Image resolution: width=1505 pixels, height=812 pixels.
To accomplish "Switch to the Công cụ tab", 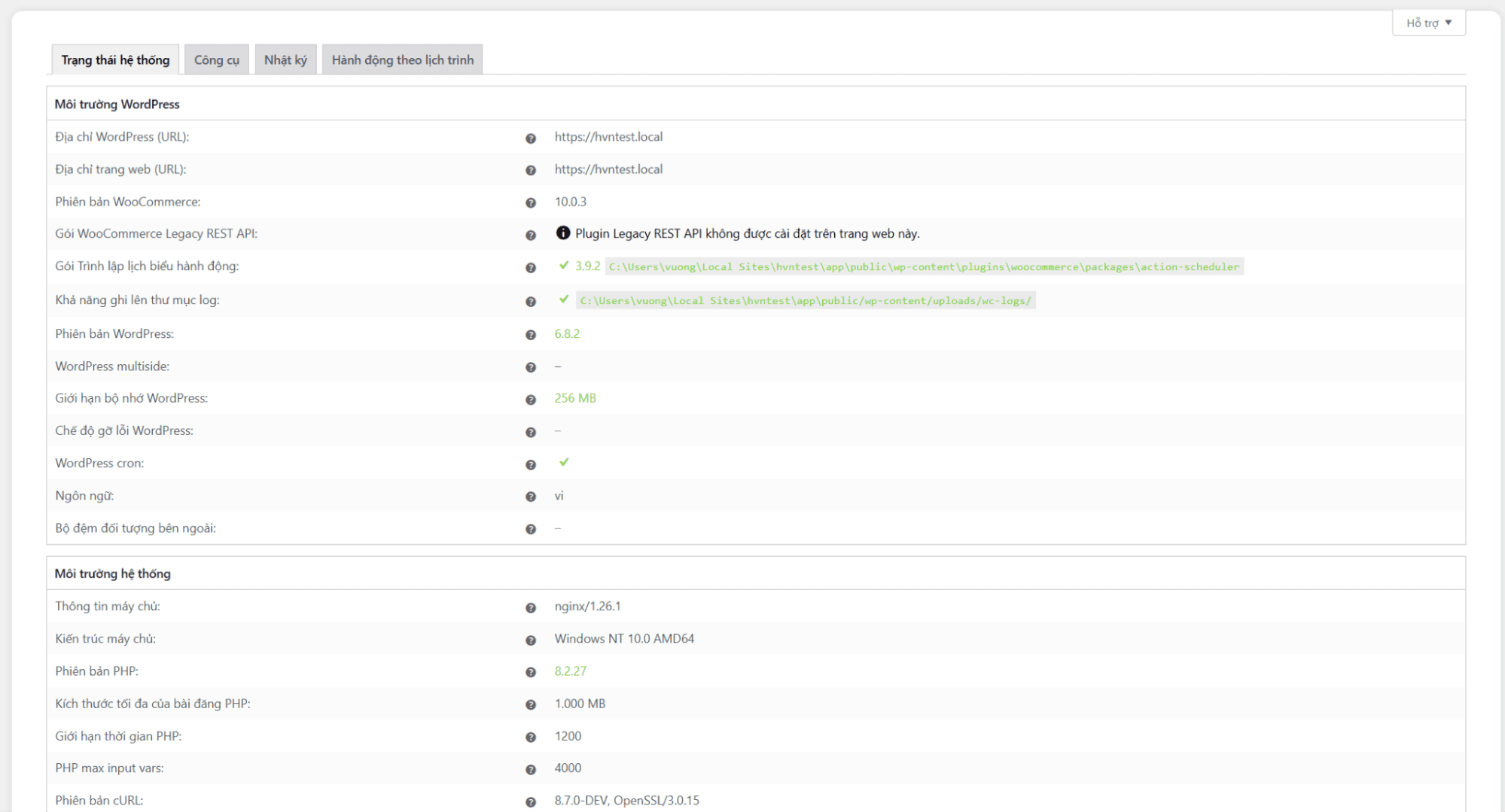I will tap(216, 60).
